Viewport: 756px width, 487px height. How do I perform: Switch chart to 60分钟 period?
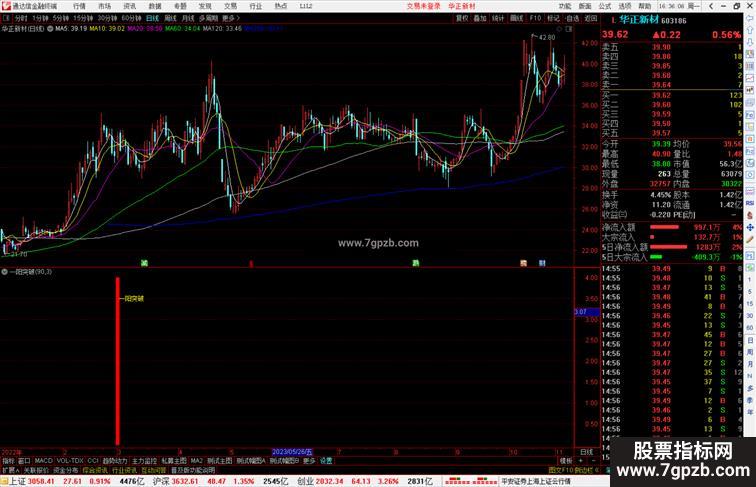tap(131, 18)
